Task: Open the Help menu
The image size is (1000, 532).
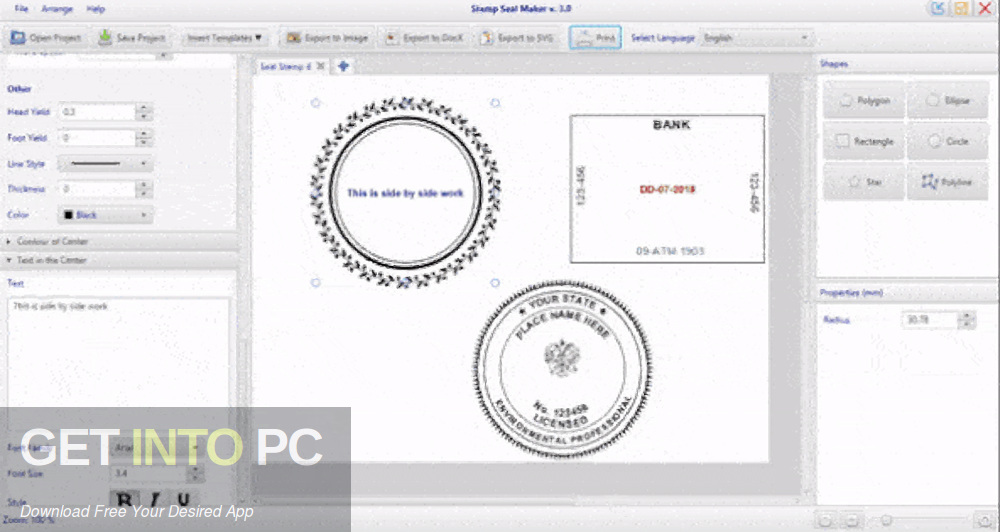Action: tap(96, 9)
